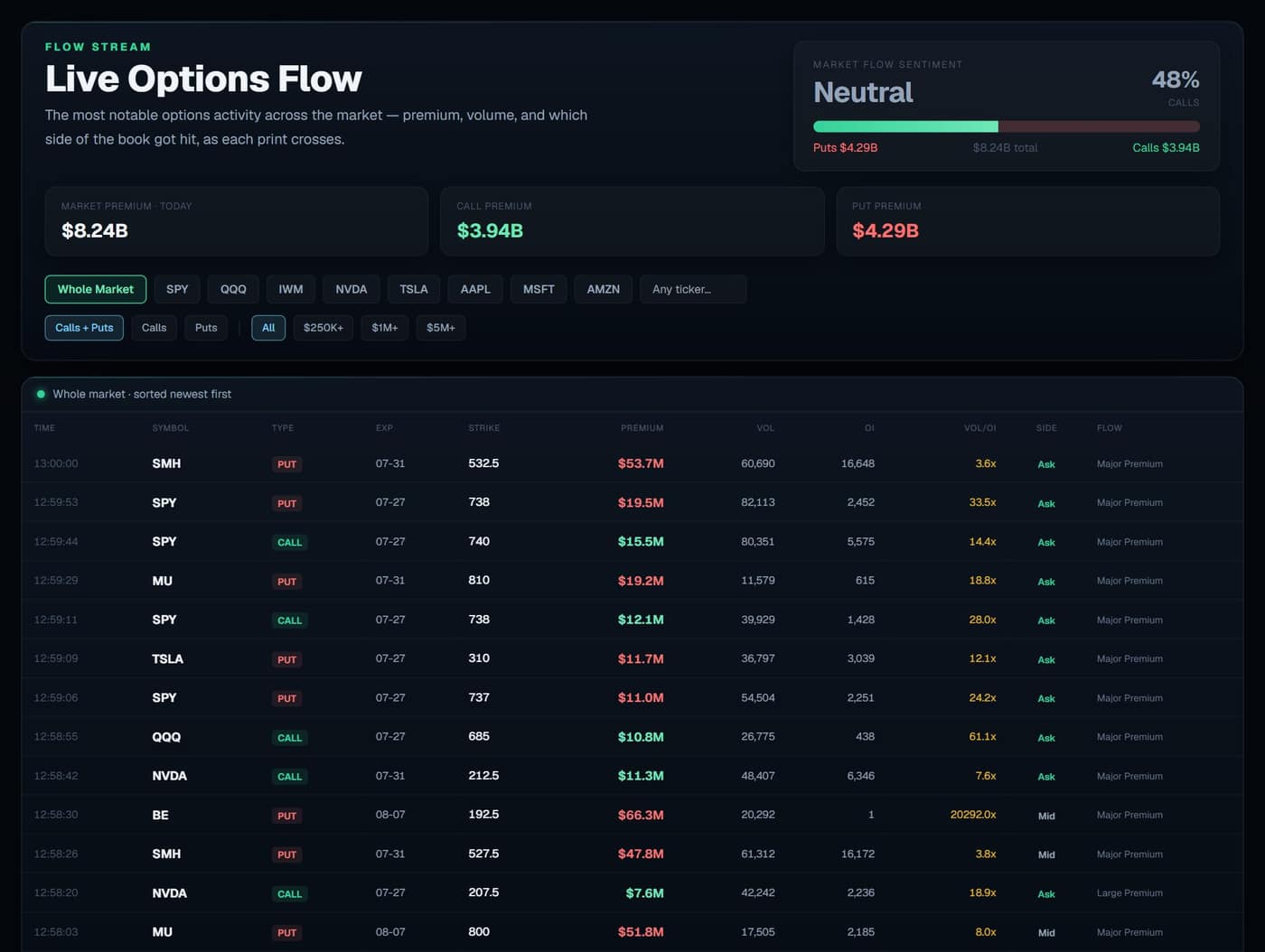The height and width of the screenshot is (952, 1265).
Task: Click open interest 16,648 in SMH row
Action: point(857,463)
